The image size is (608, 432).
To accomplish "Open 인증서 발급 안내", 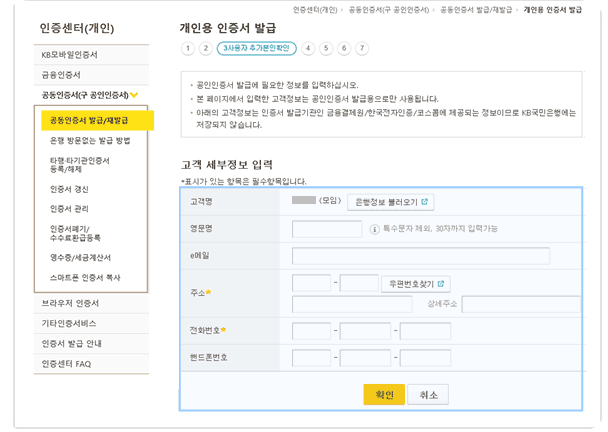I will 91,344.
